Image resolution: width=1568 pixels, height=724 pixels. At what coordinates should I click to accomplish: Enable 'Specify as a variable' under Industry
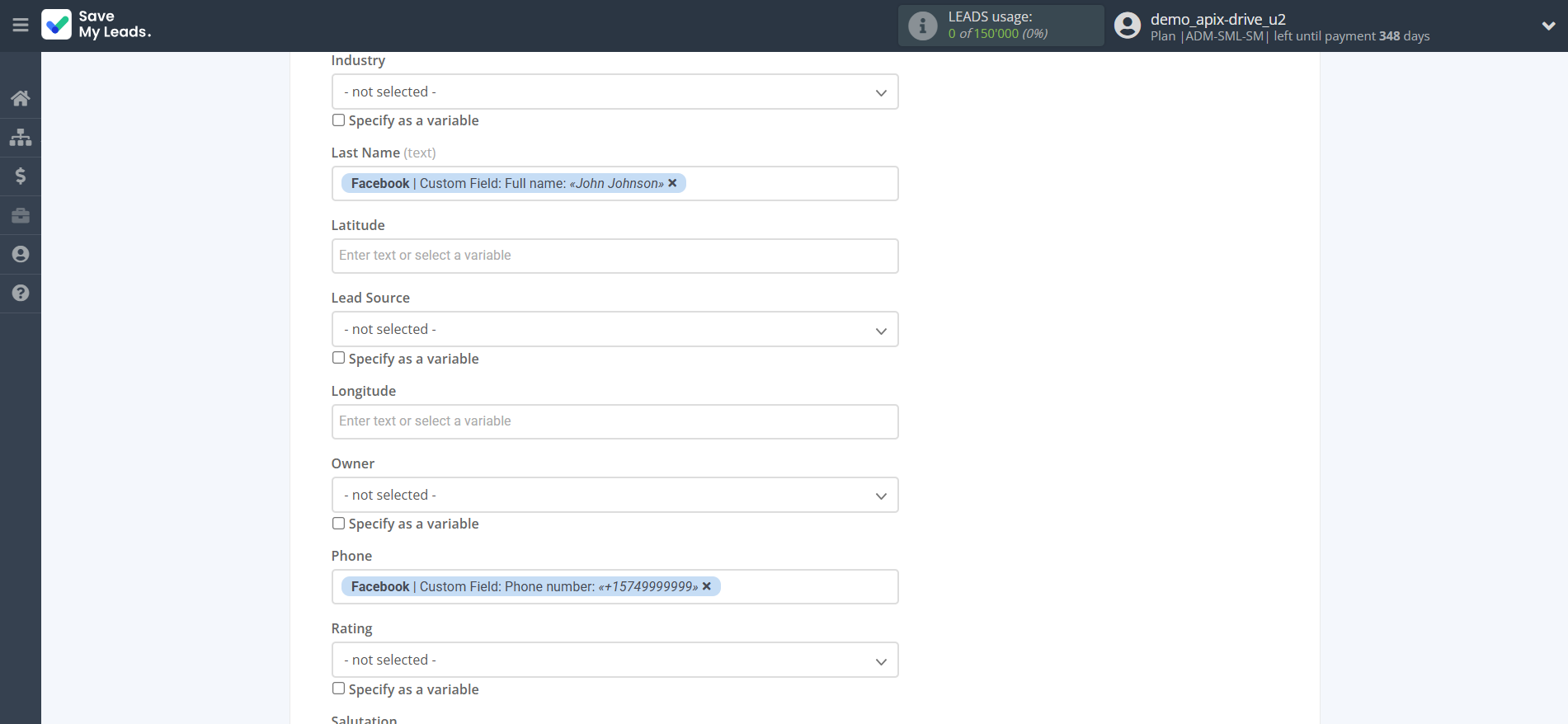tap(338, 120)
